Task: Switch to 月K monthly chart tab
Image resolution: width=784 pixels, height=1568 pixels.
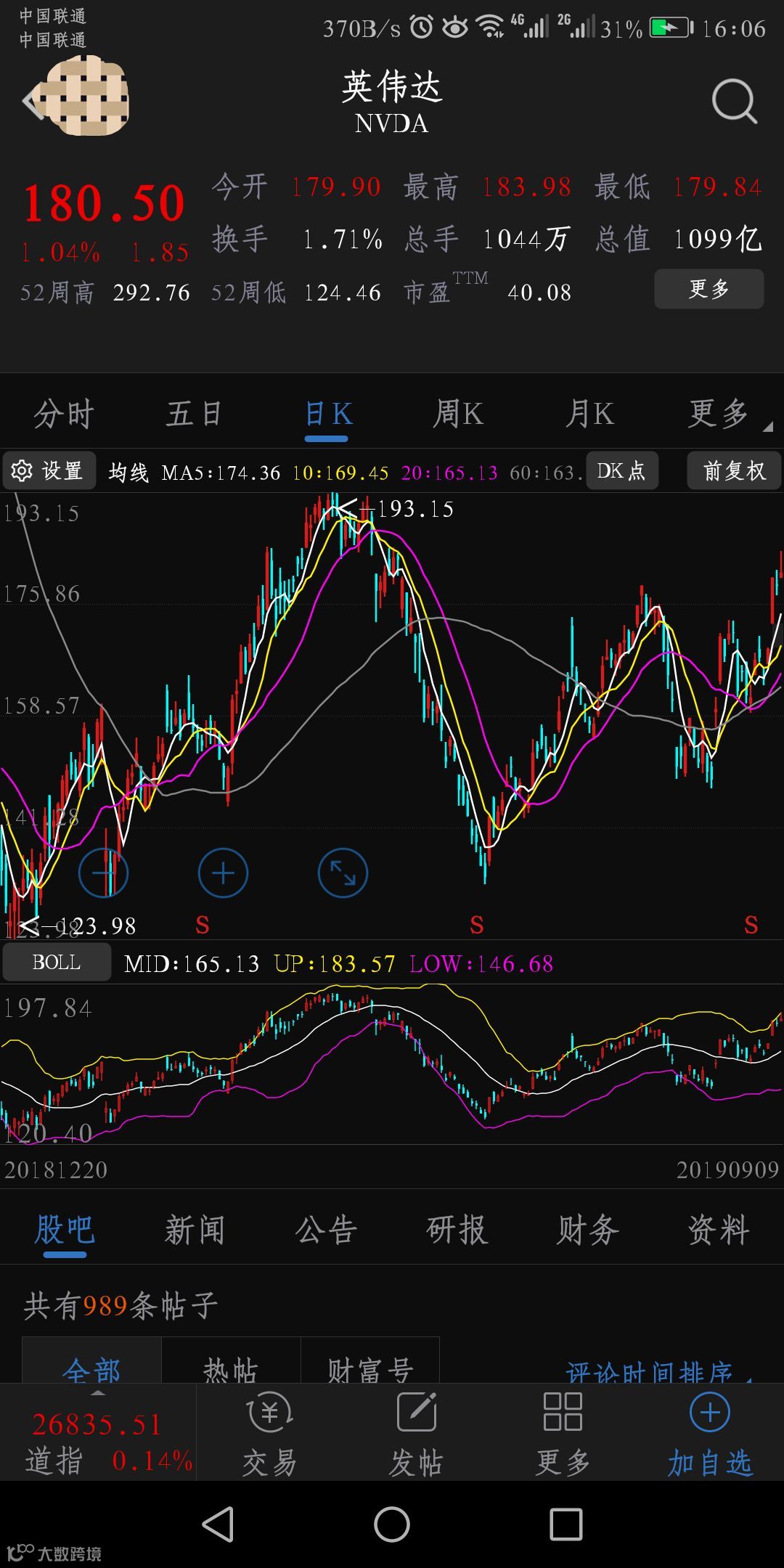Action: 589,415
